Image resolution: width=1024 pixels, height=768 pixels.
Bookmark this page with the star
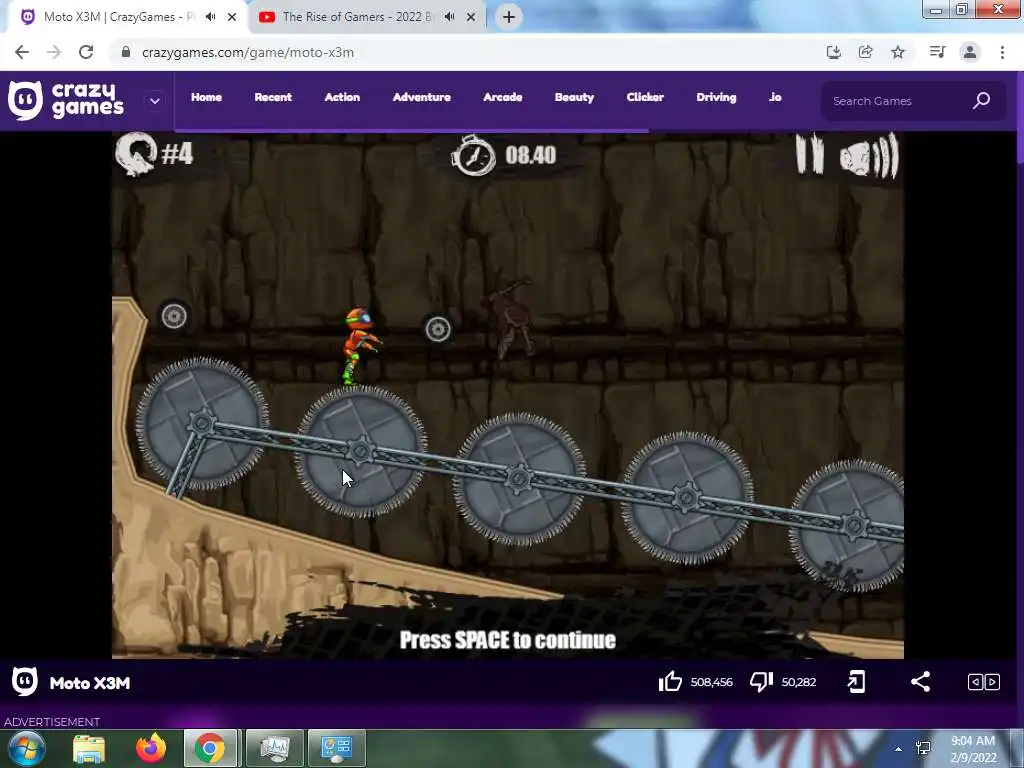[x=898, y=52]
